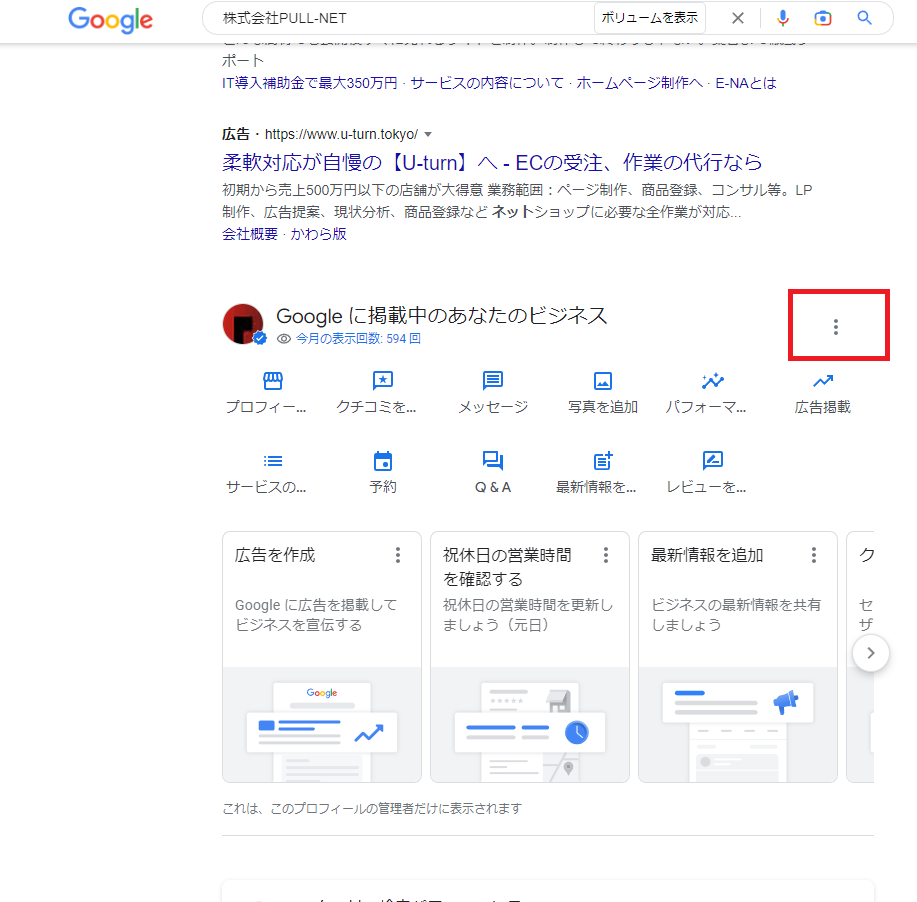Open the ホームページ制作へ link

tap(639, 83)
